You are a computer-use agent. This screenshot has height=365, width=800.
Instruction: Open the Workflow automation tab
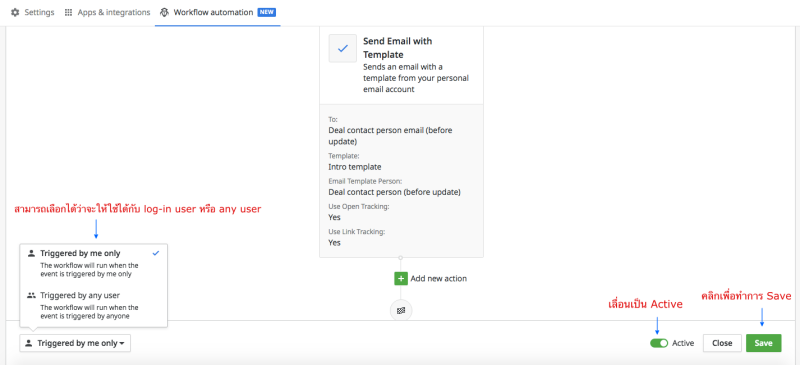tap(218, 12)
